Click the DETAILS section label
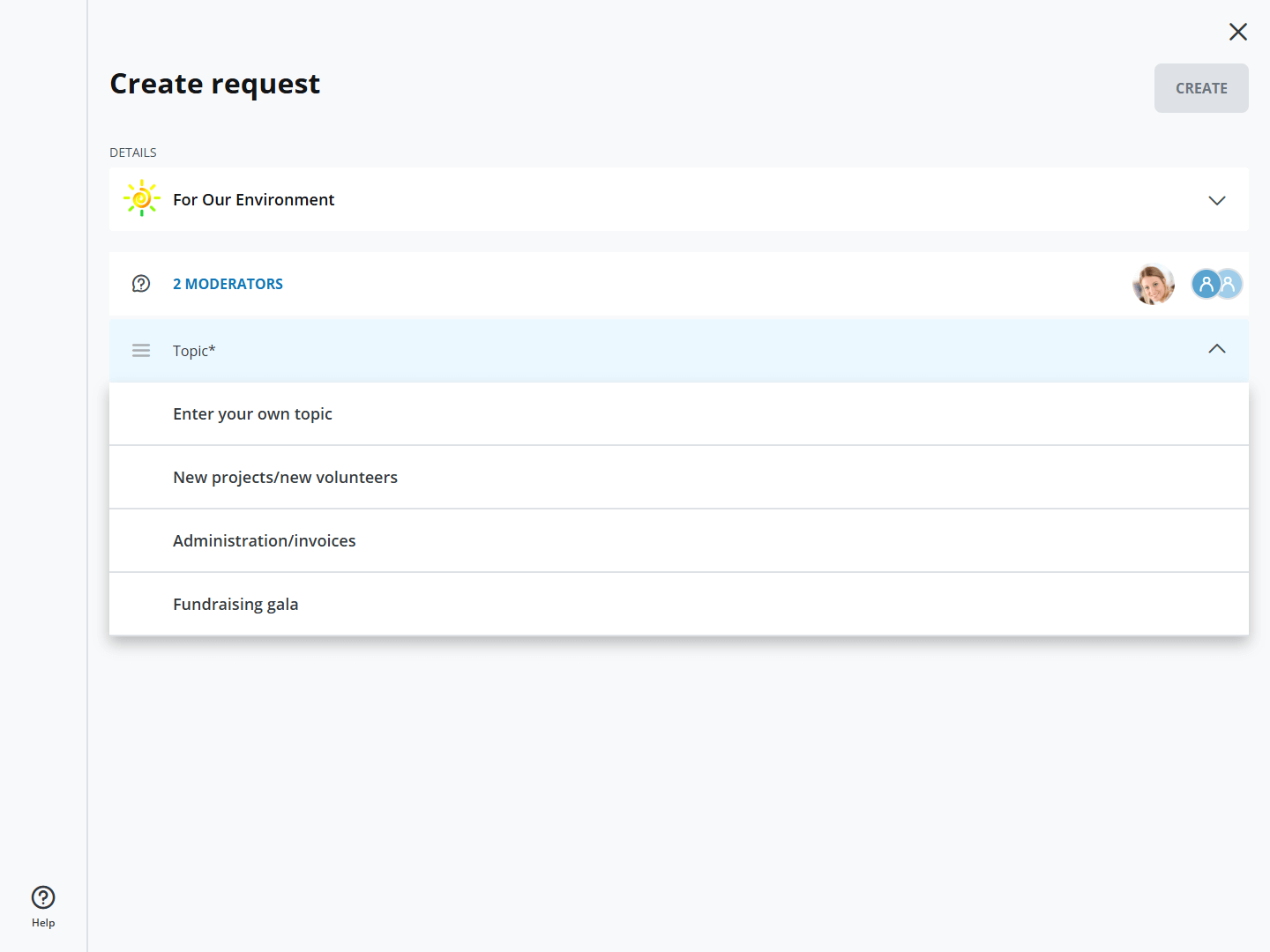The width and height of the screenshot is (1270, 952). 133,152
